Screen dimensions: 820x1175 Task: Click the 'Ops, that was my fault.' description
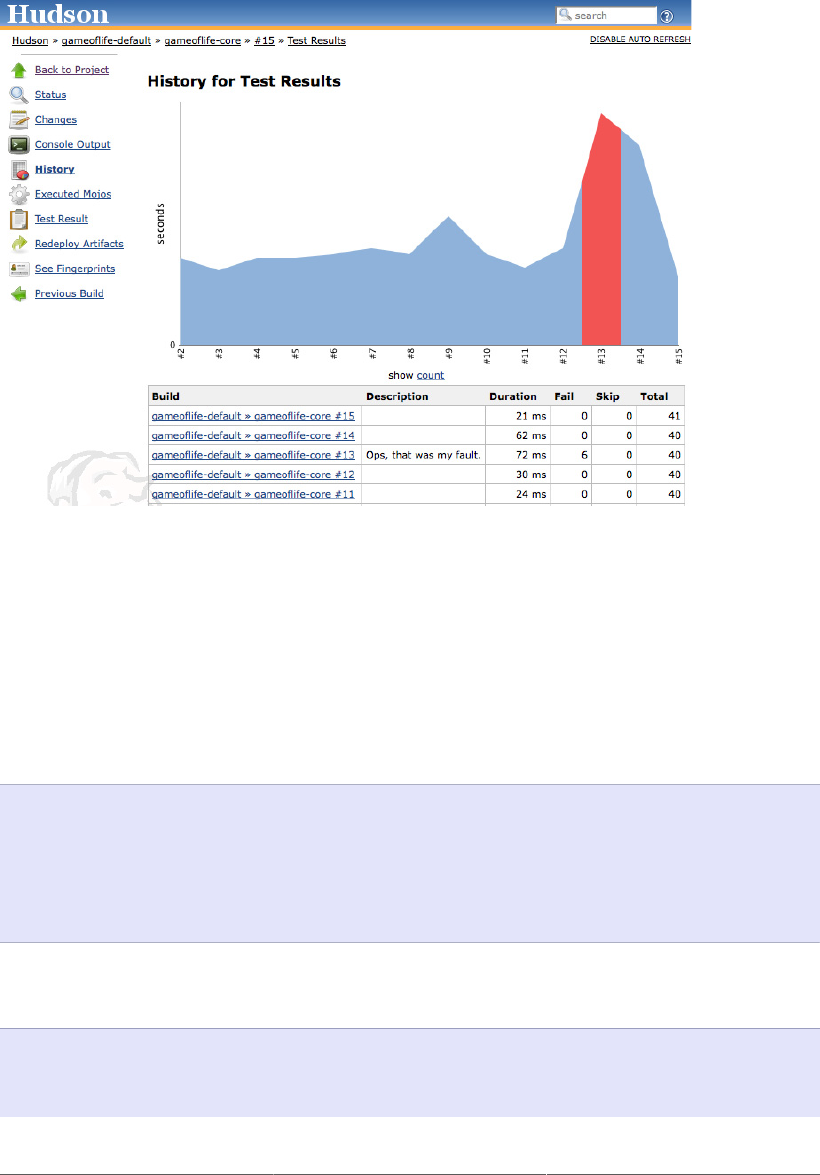(423, 455)
